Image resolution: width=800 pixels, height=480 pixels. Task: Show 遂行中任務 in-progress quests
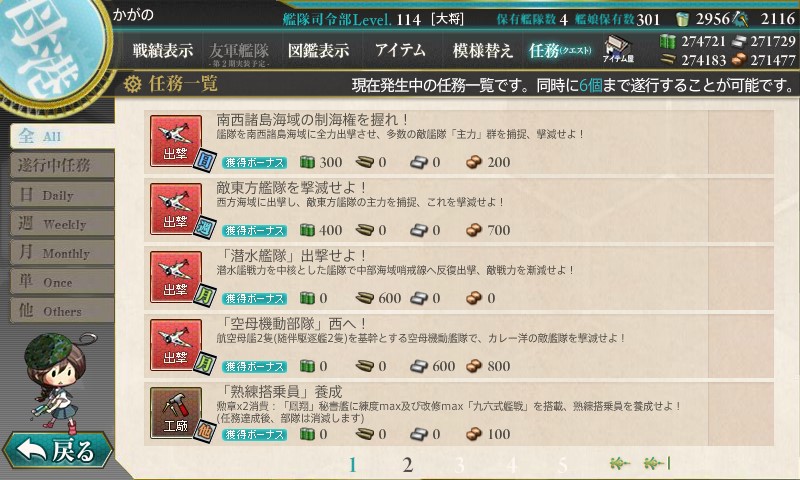(62, 165)
